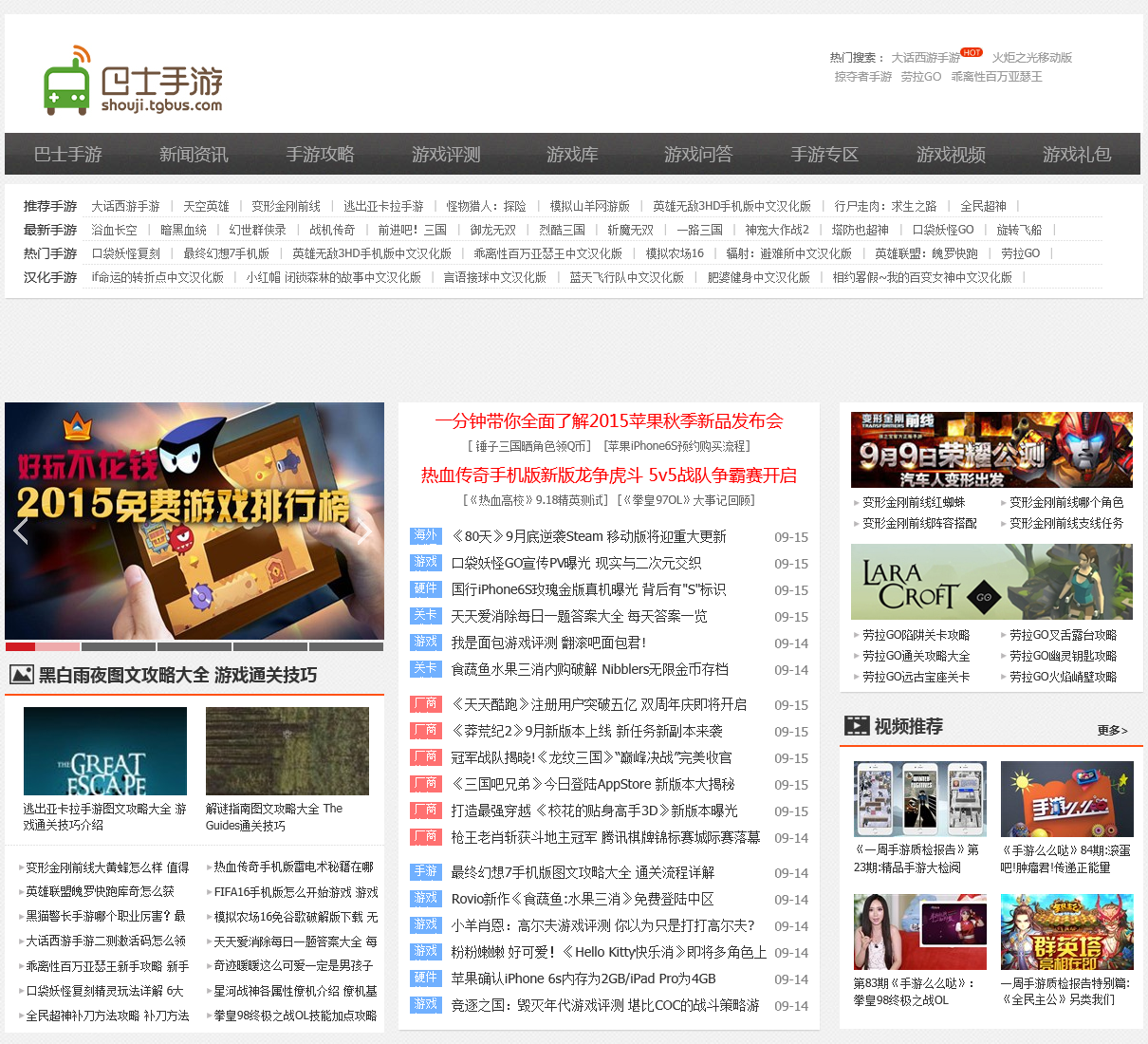The height and width of the screenshot is (1044, 1148).
Task: Open the 手游专区 nav tab
Action: pos(824,154)
